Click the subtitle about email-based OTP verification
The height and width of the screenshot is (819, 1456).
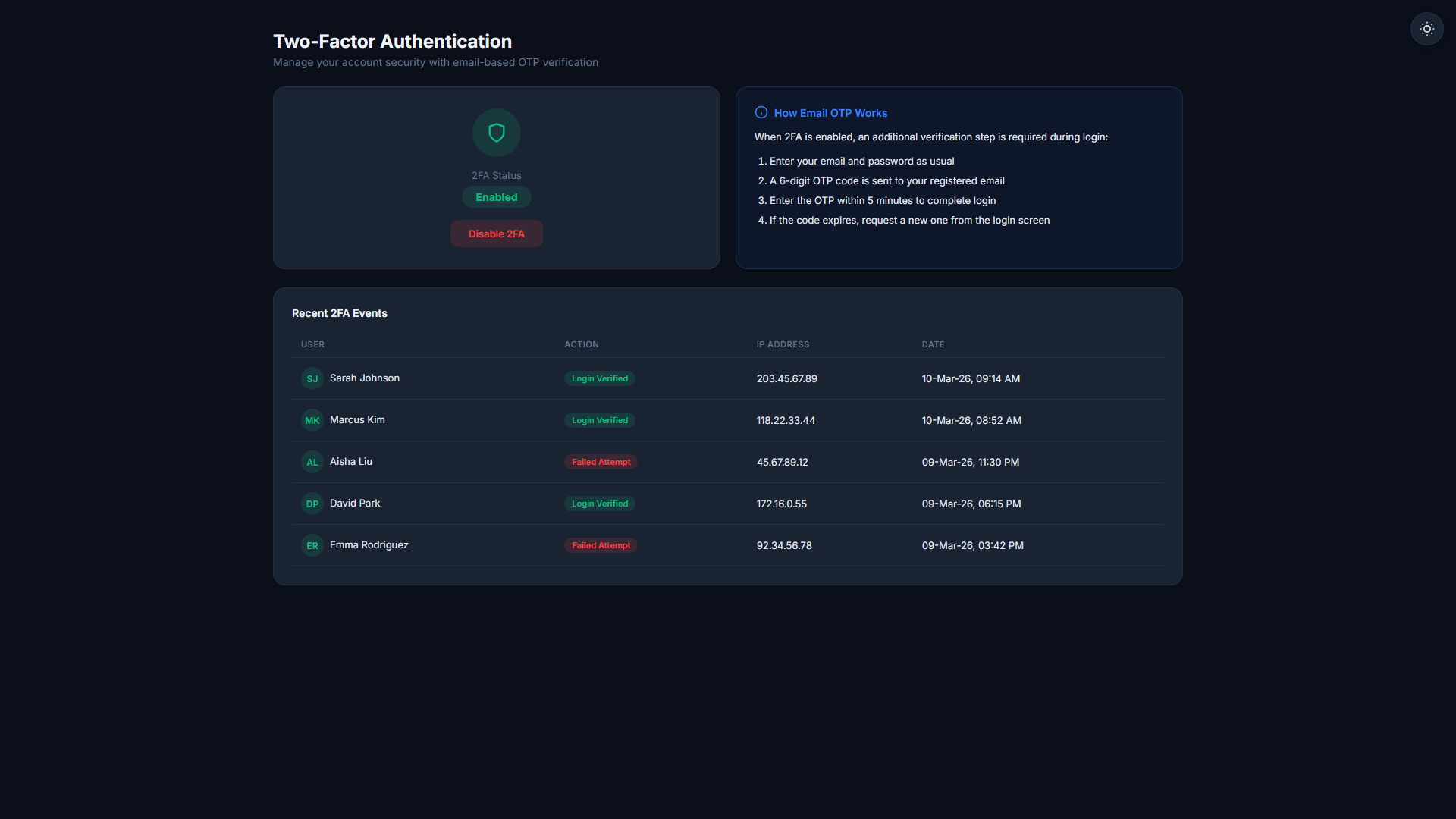[x=435, y=62]
